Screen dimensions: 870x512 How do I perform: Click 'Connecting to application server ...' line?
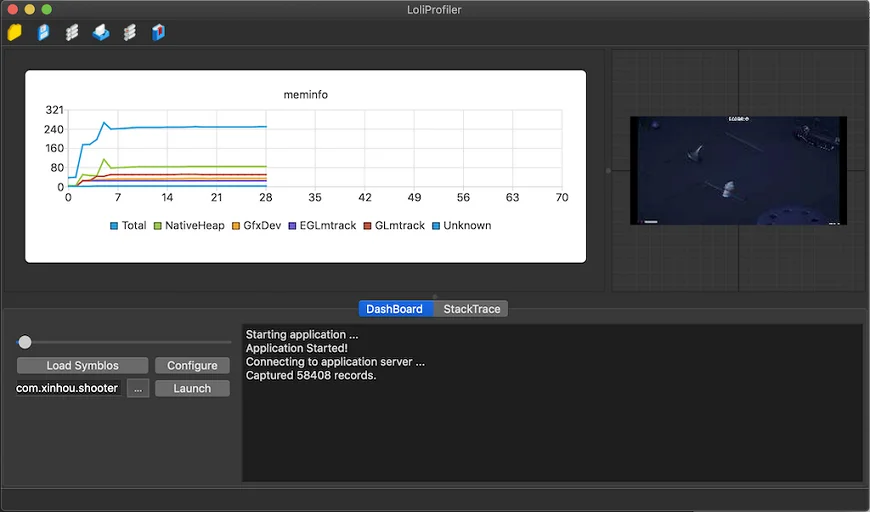pyautogui.click(x=335, y=362)
